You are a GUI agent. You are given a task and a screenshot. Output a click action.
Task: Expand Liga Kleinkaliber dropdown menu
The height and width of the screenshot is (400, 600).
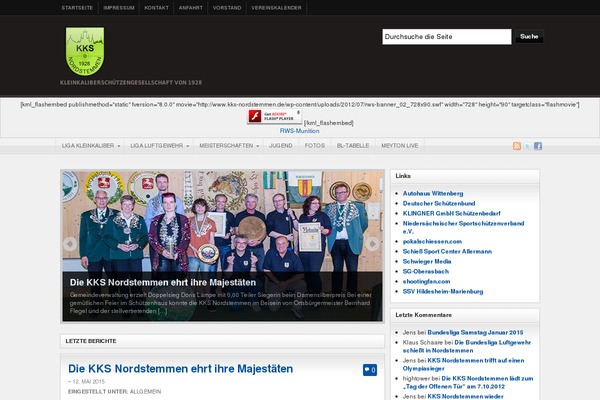[91, 146]
